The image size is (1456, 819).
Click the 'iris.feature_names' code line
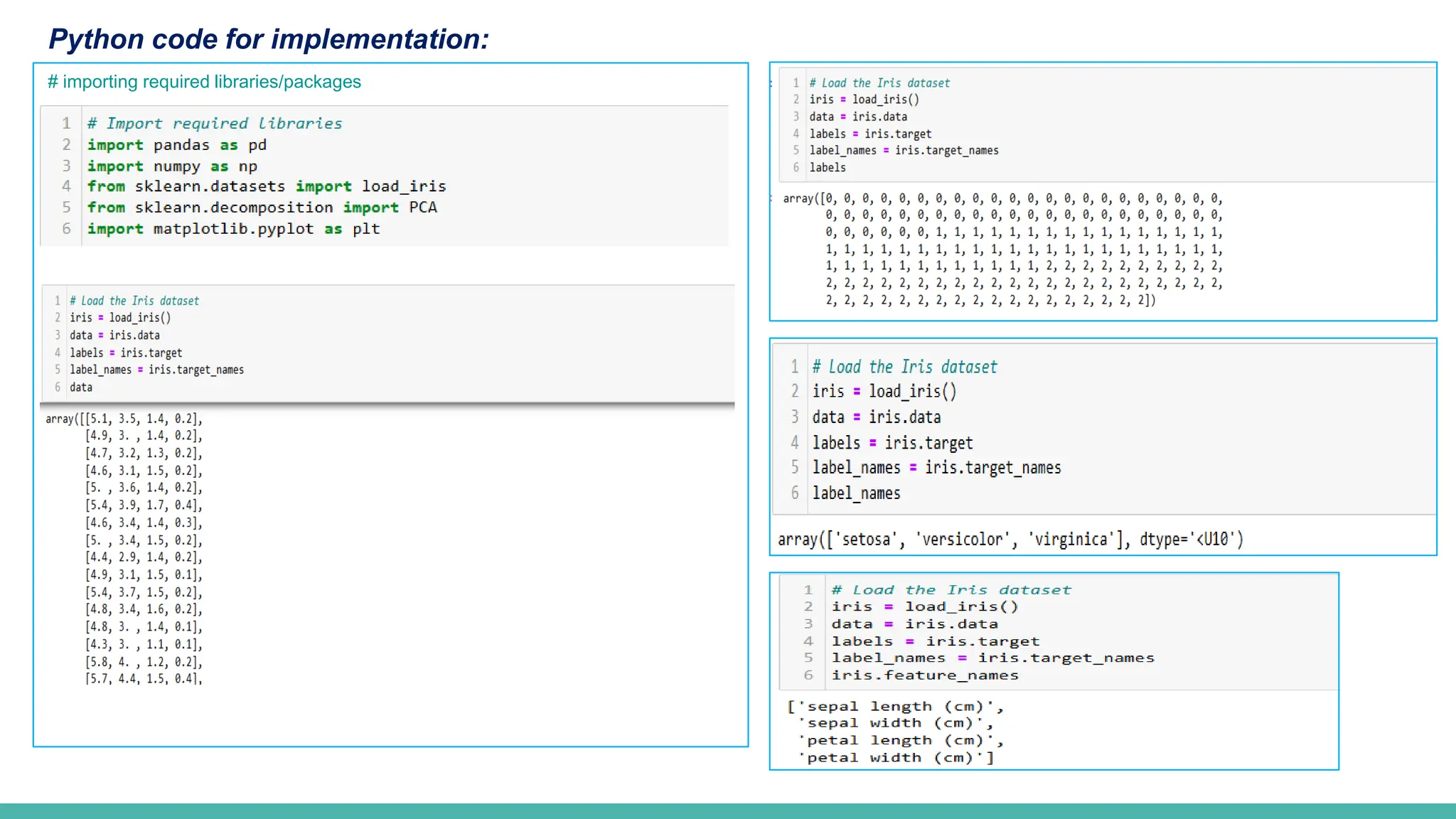pyautogui.click(x=925, y=675)
